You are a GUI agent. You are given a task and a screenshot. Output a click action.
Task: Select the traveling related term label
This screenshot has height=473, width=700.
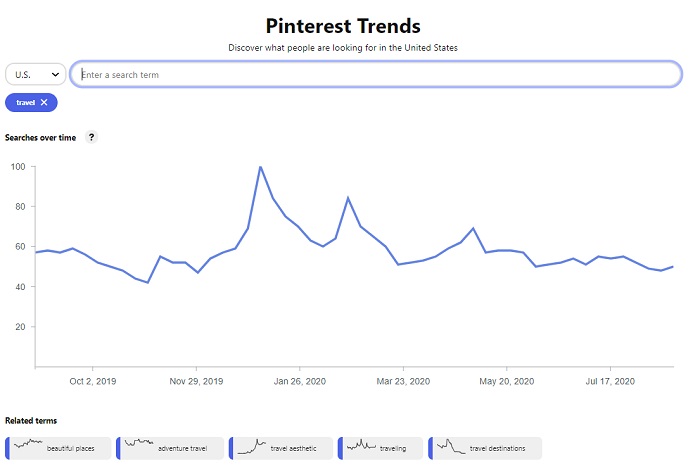pyautogui.click(x=393, y=449)
